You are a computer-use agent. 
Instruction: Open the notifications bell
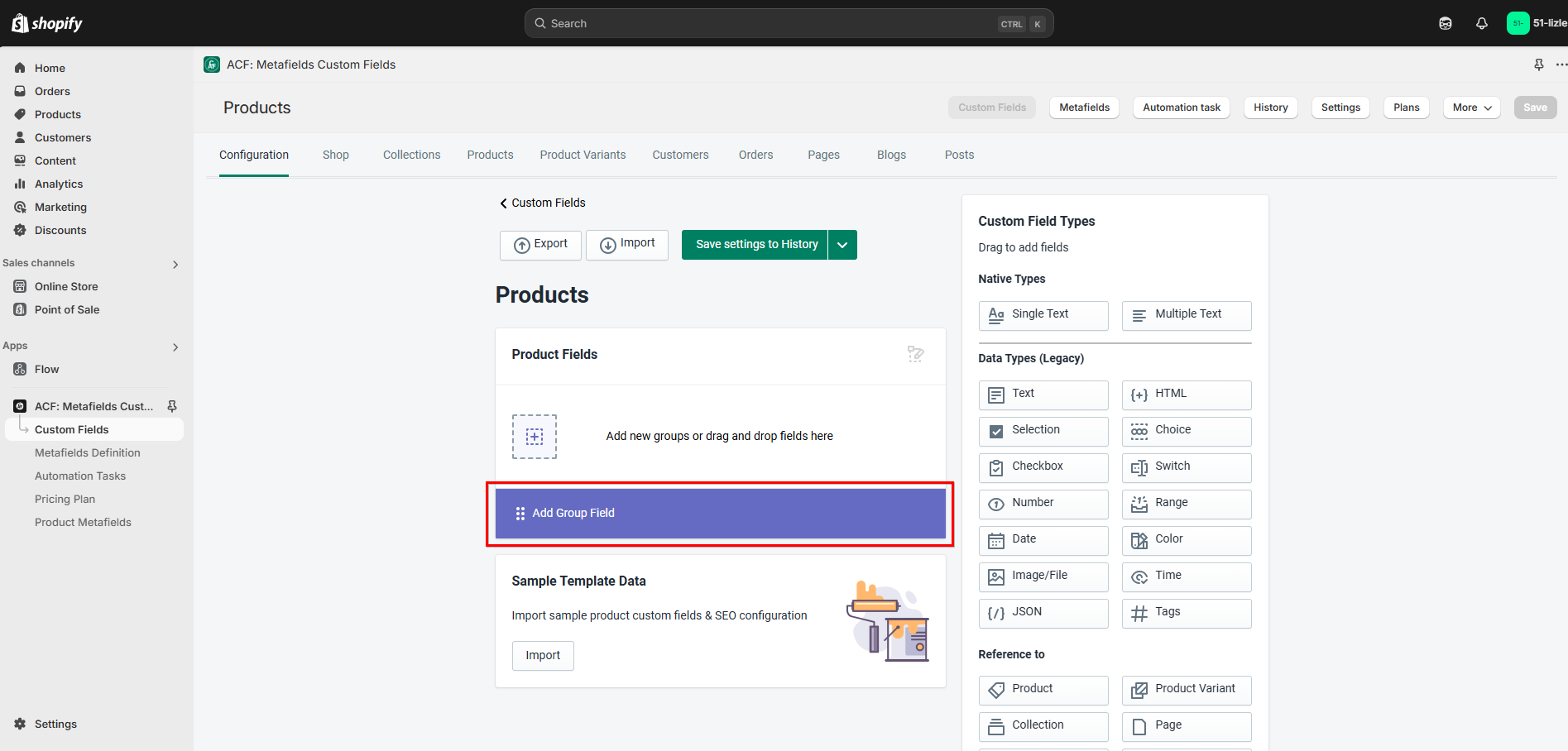(1482, 23)
